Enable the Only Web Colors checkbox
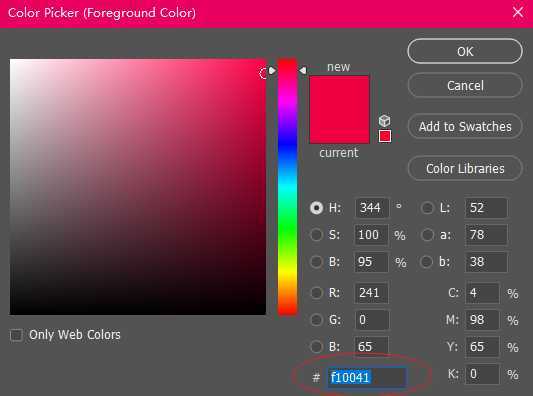Image resolution: width=533 pixels, height=396 pixels. click(x=16, y=335)
